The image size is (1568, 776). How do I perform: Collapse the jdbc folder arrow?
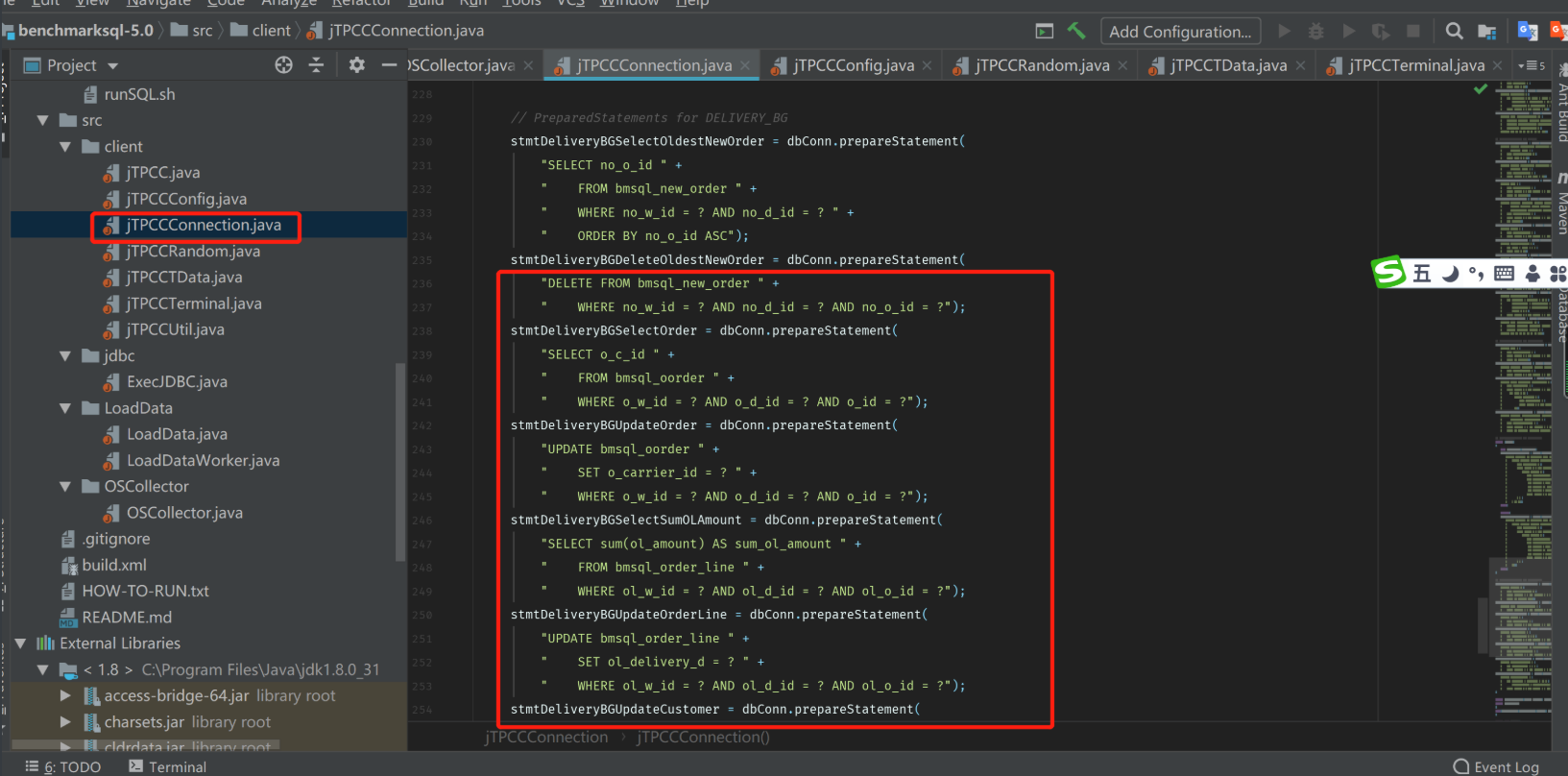coord(65,355)
